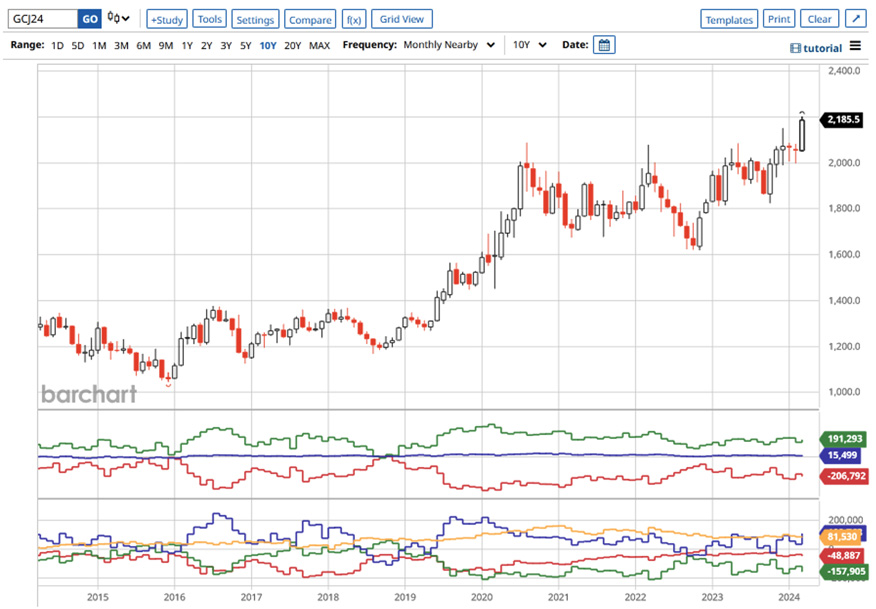Select the 5Y range option

coord(246,45)
